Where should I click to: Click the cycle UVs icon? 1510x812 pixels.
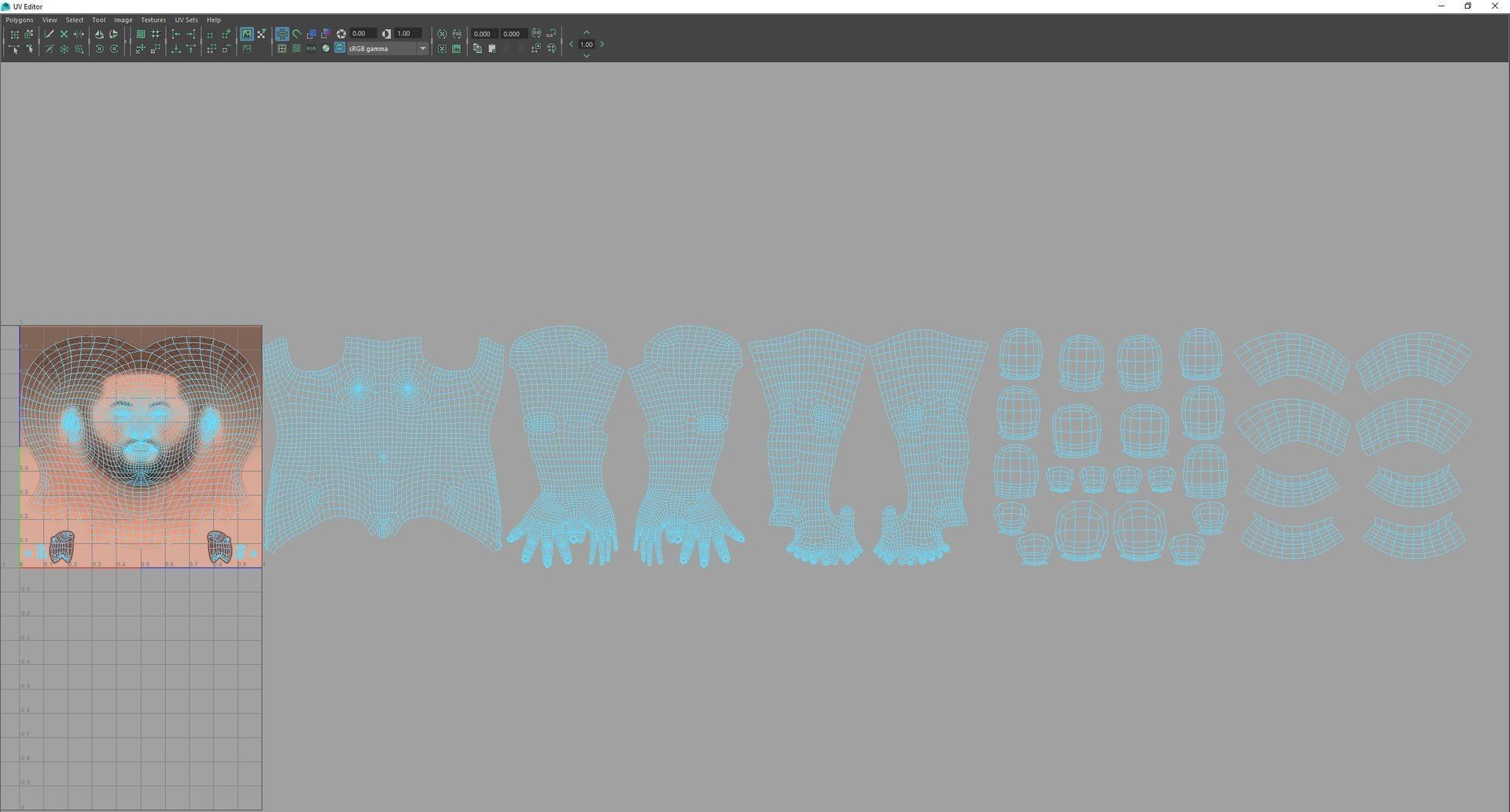point(551,49)
